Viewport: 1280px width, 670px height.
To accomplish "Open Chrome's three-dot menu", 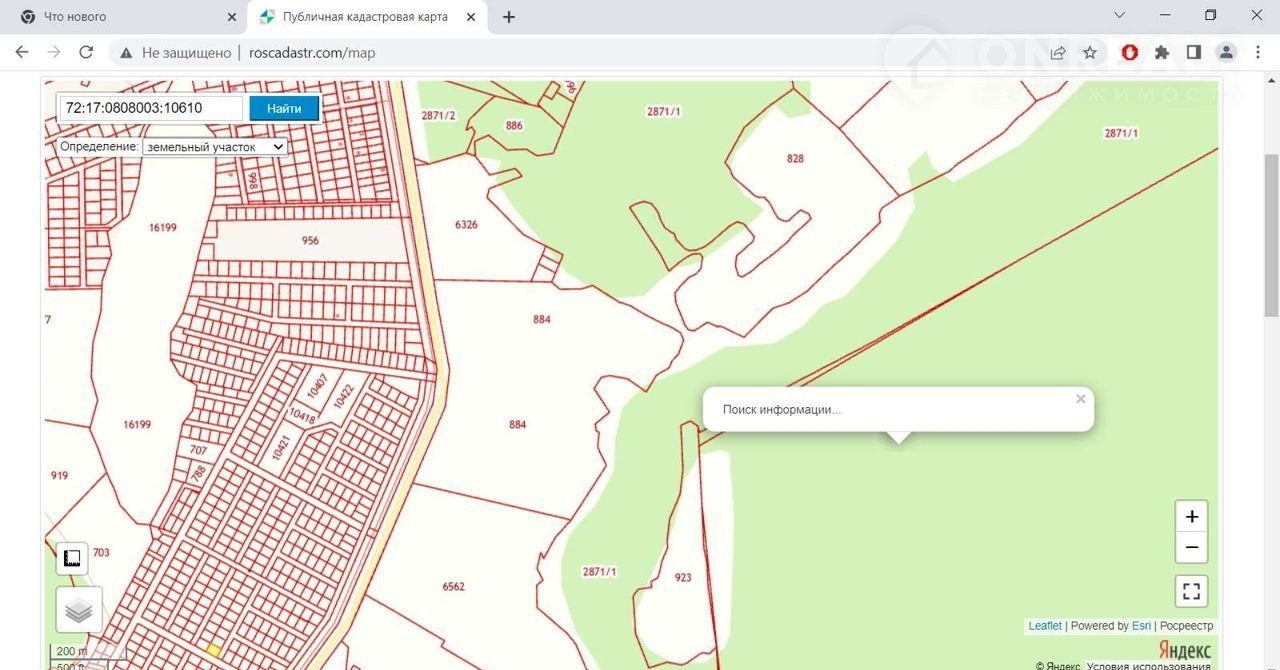I will click(x=1257, y=52).
